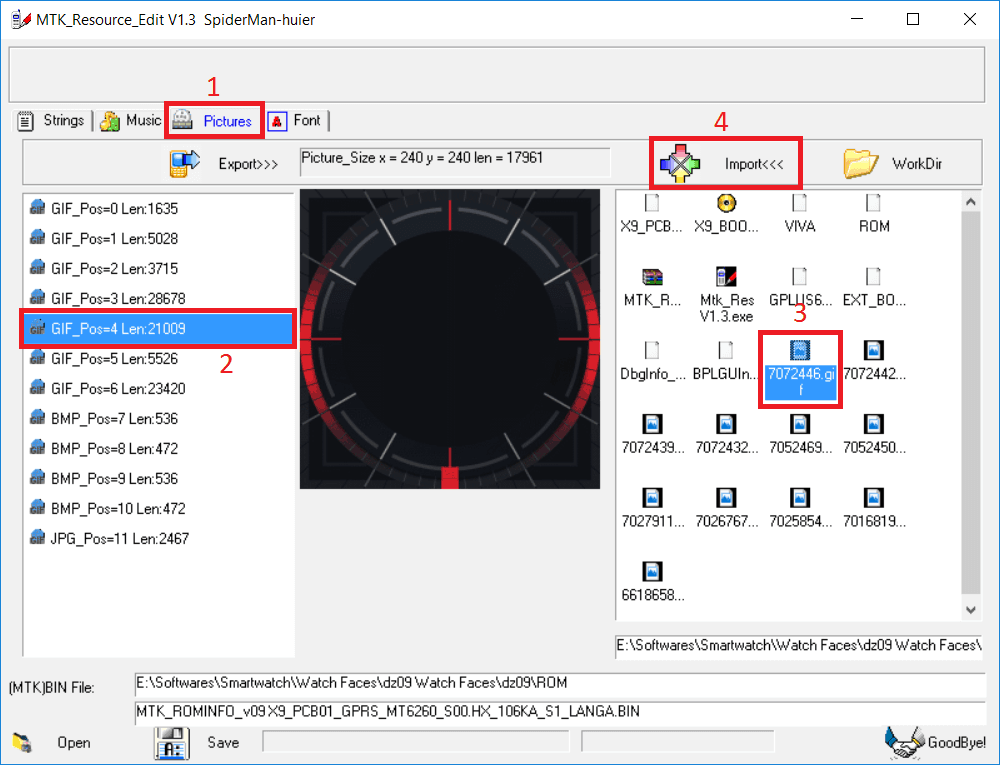Switch to the Music tab
The height and width of the screenshot is (765, 1000).
coord(130,121)
